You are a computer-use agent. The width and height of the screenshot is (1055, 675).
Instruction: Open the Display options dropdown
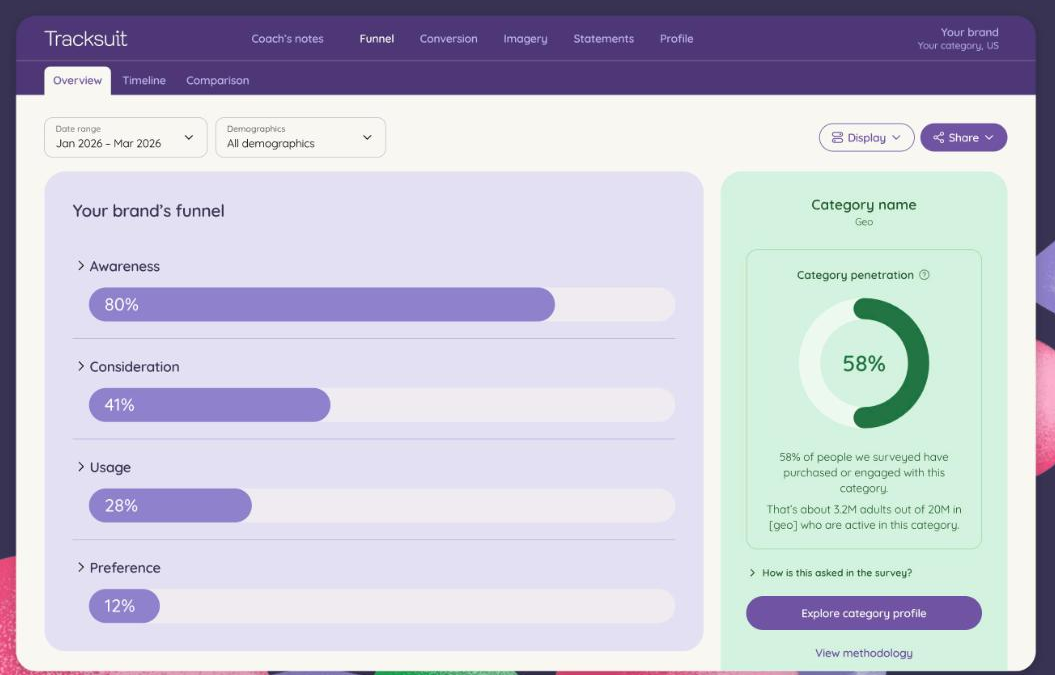coord(867,137)
